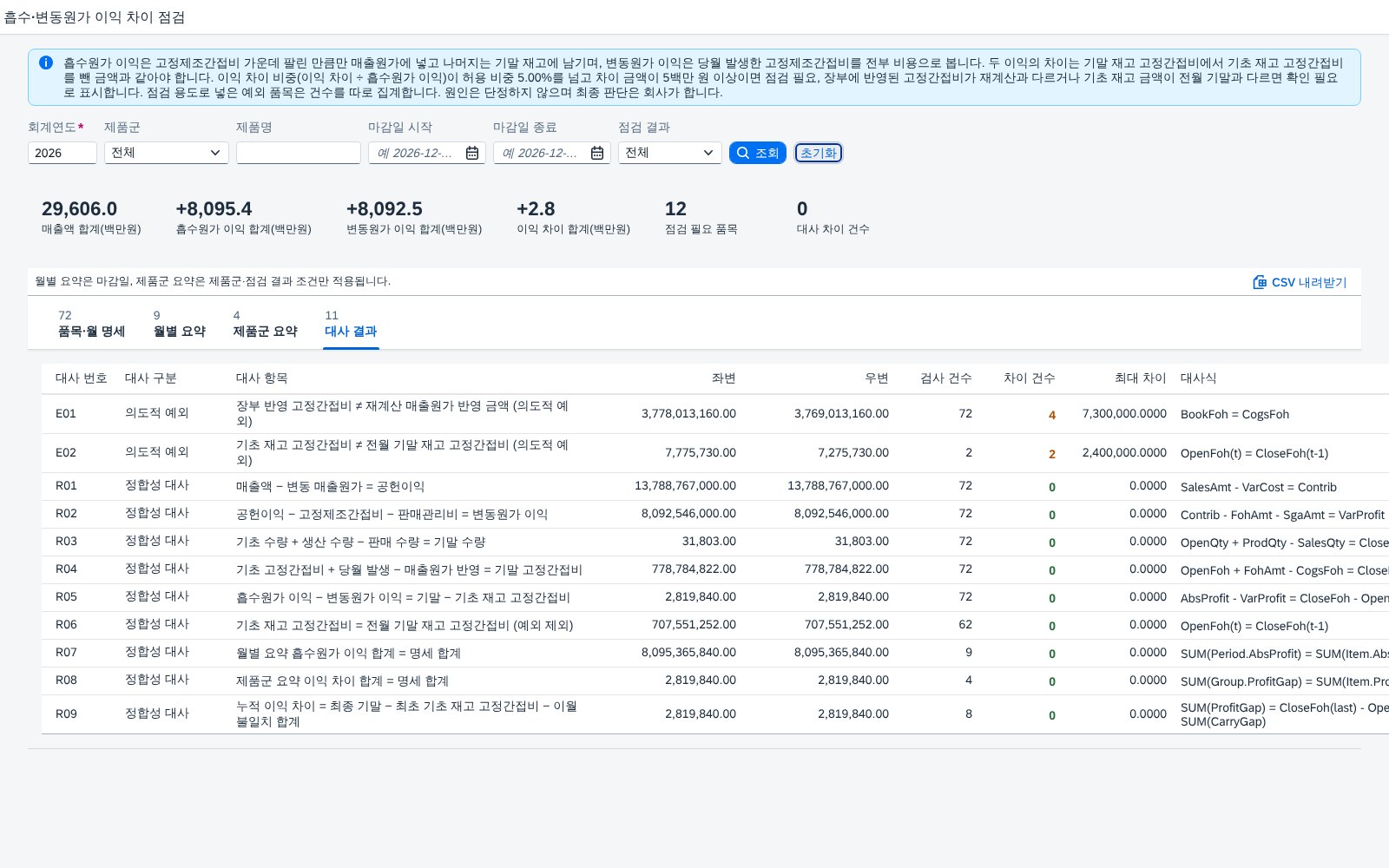Click the 대사 번호 column header
This screenshot has height=868, width=1389.
pyautogui.click(x=82, y=378)
